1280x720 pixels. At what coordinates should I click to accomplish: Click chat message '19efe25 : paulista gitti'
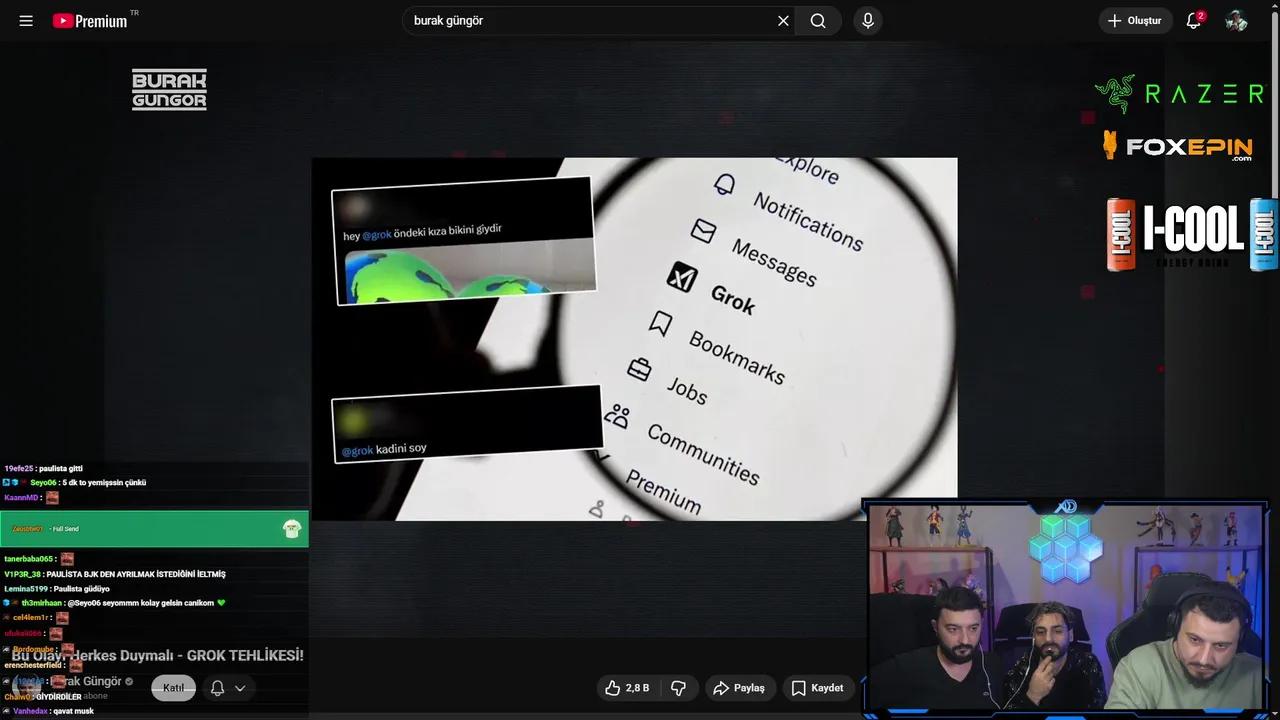43,468
